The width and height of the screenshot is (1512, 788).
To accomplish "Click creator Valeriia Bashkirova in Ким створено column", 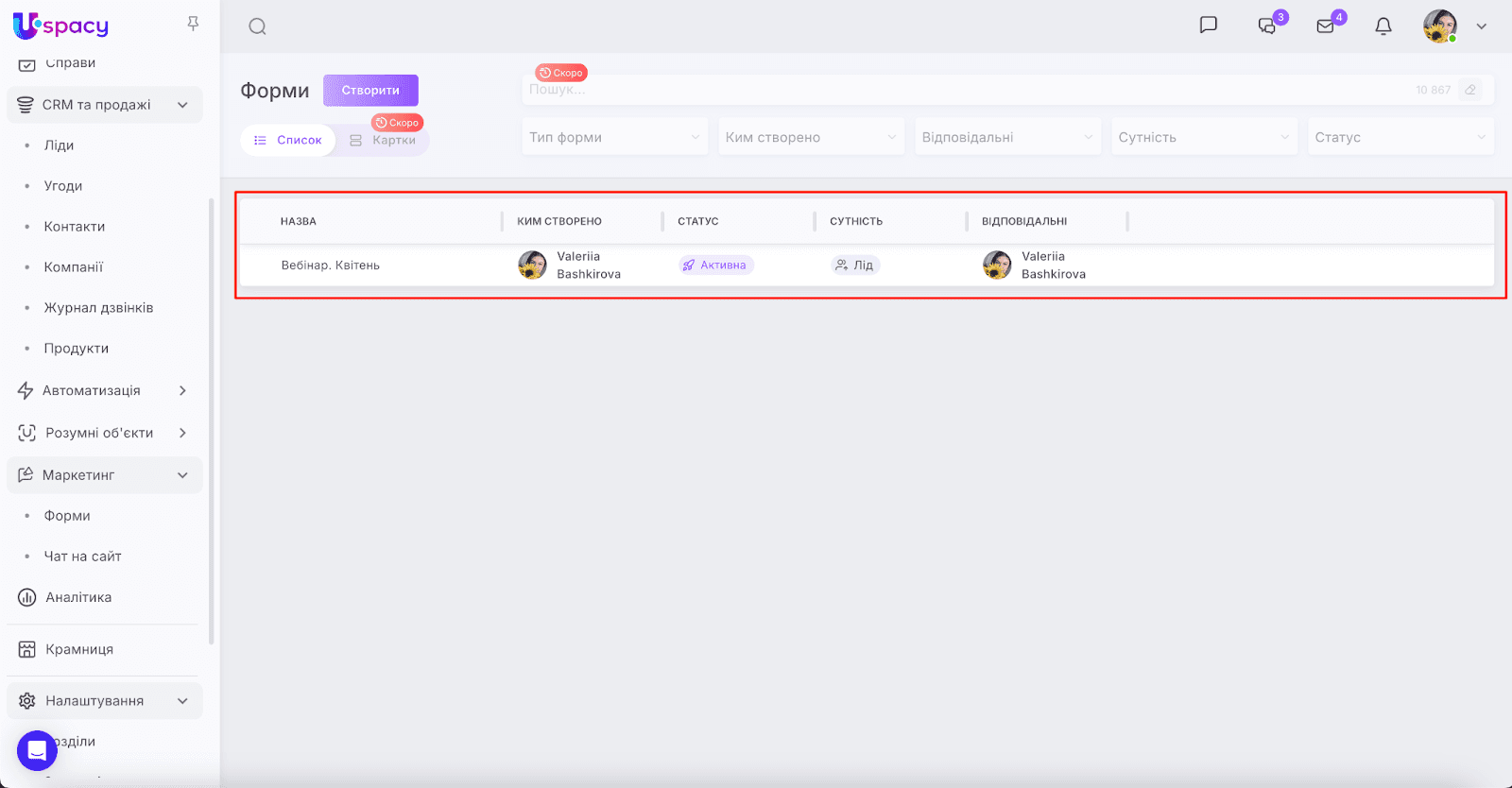I will tap(570, 266).
